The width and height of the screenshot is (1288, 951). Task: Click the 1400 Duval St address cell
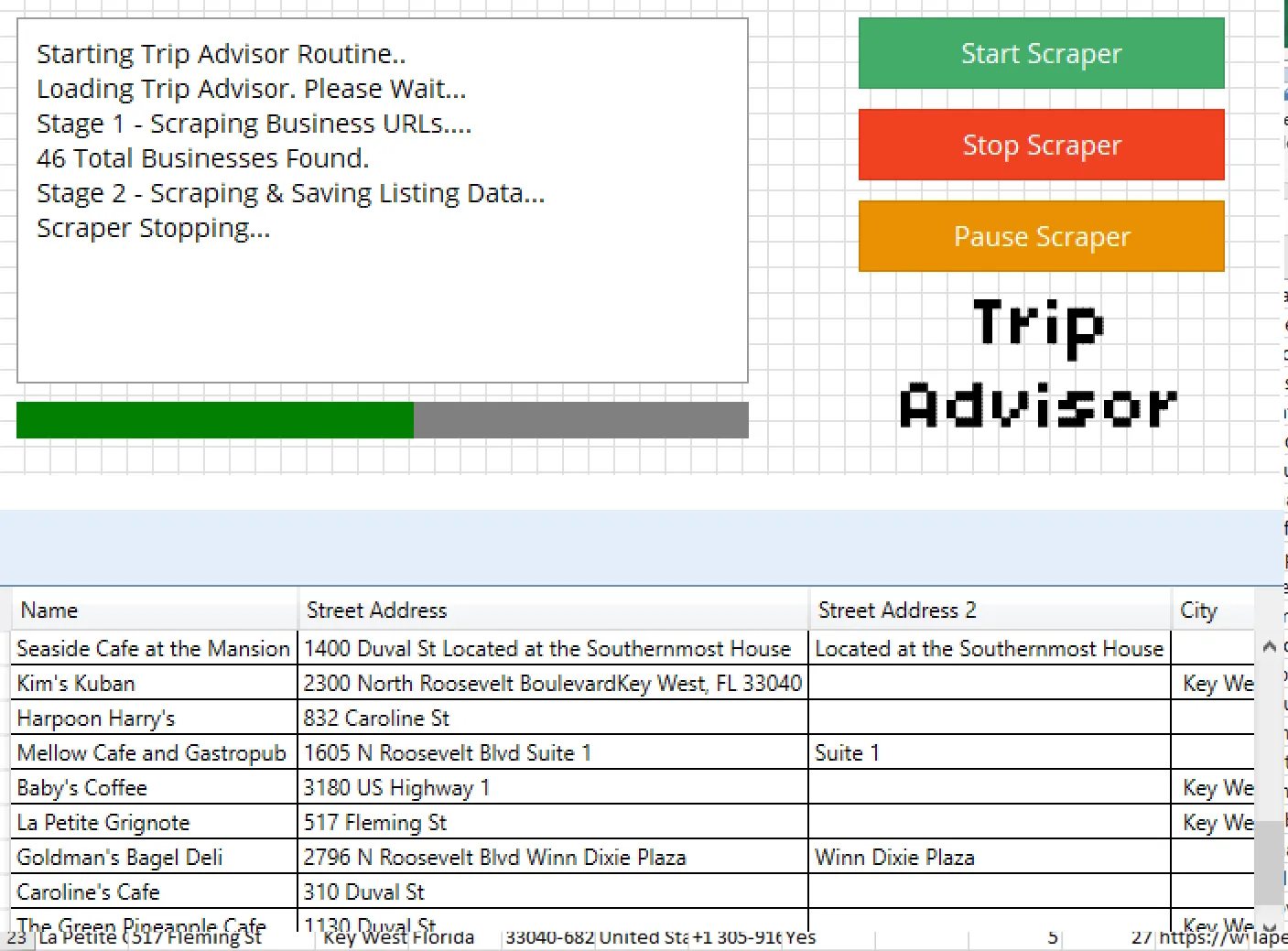pos(553,648)
